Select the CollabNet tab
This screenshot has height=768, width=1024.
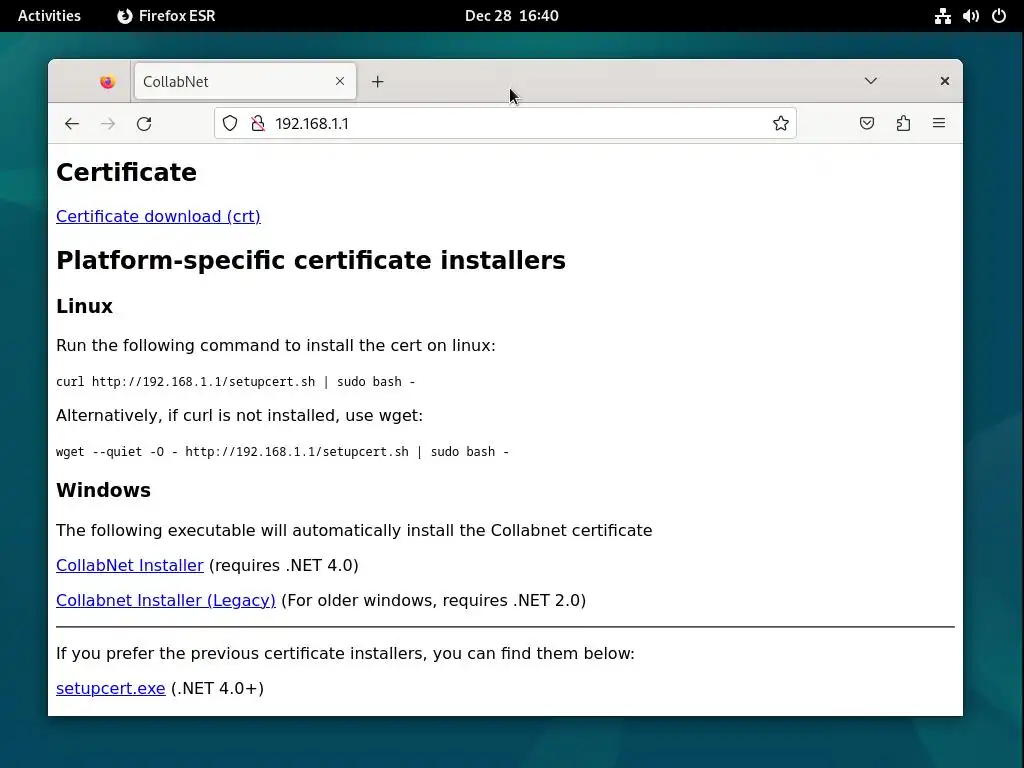coord(245,82)
